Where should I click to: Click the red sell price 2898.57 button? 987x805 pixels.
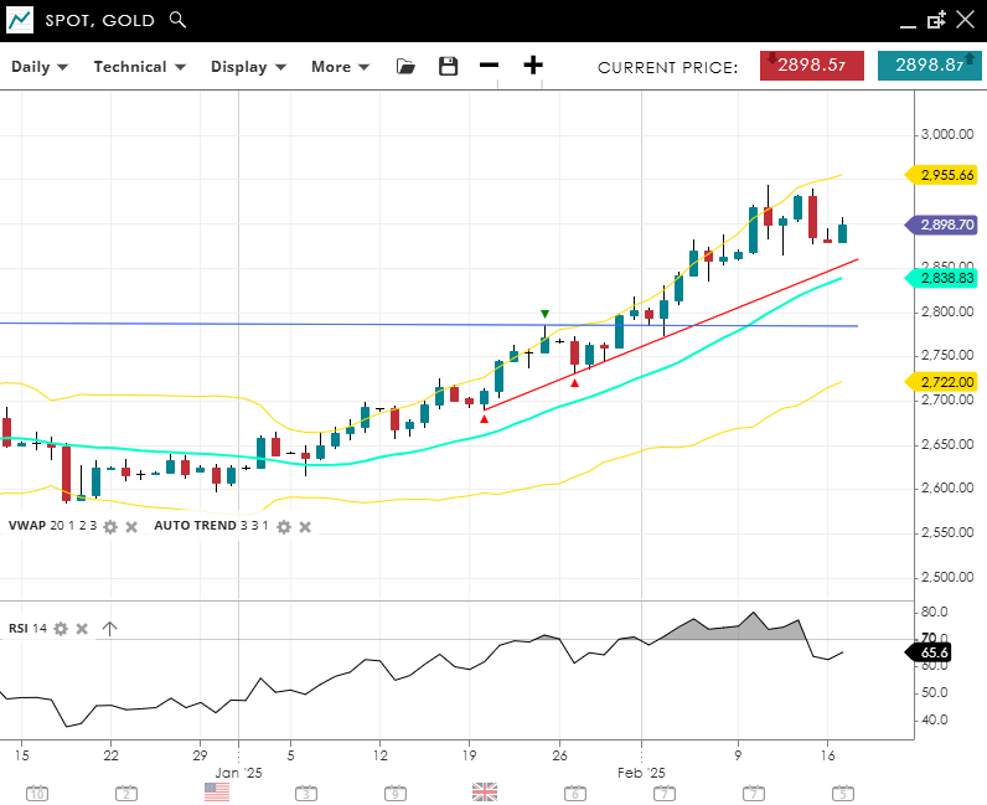[x=811, y=66]
